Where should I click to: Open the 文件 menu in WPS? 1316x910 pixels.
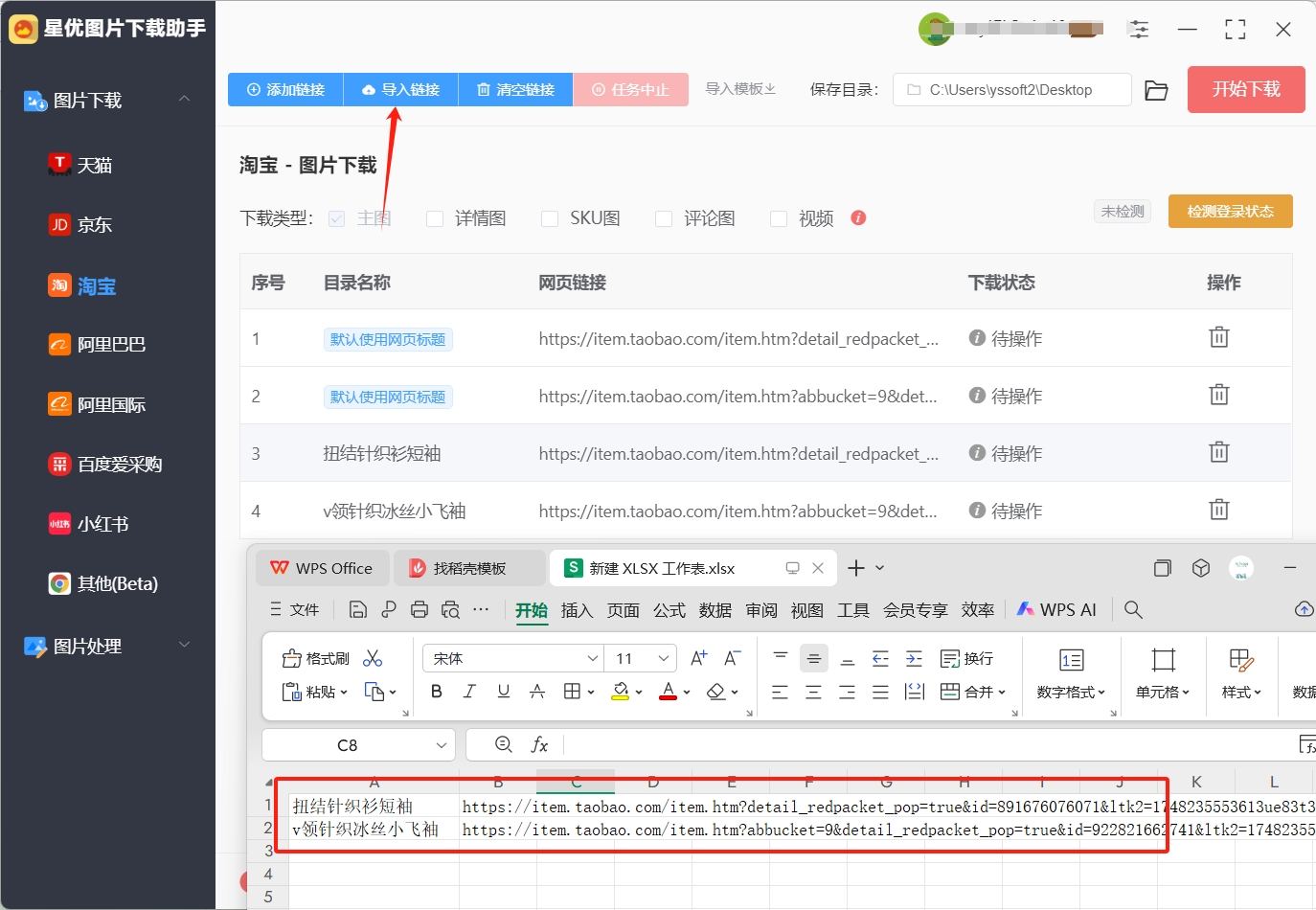pyautogui.click(x=295, y=609)
